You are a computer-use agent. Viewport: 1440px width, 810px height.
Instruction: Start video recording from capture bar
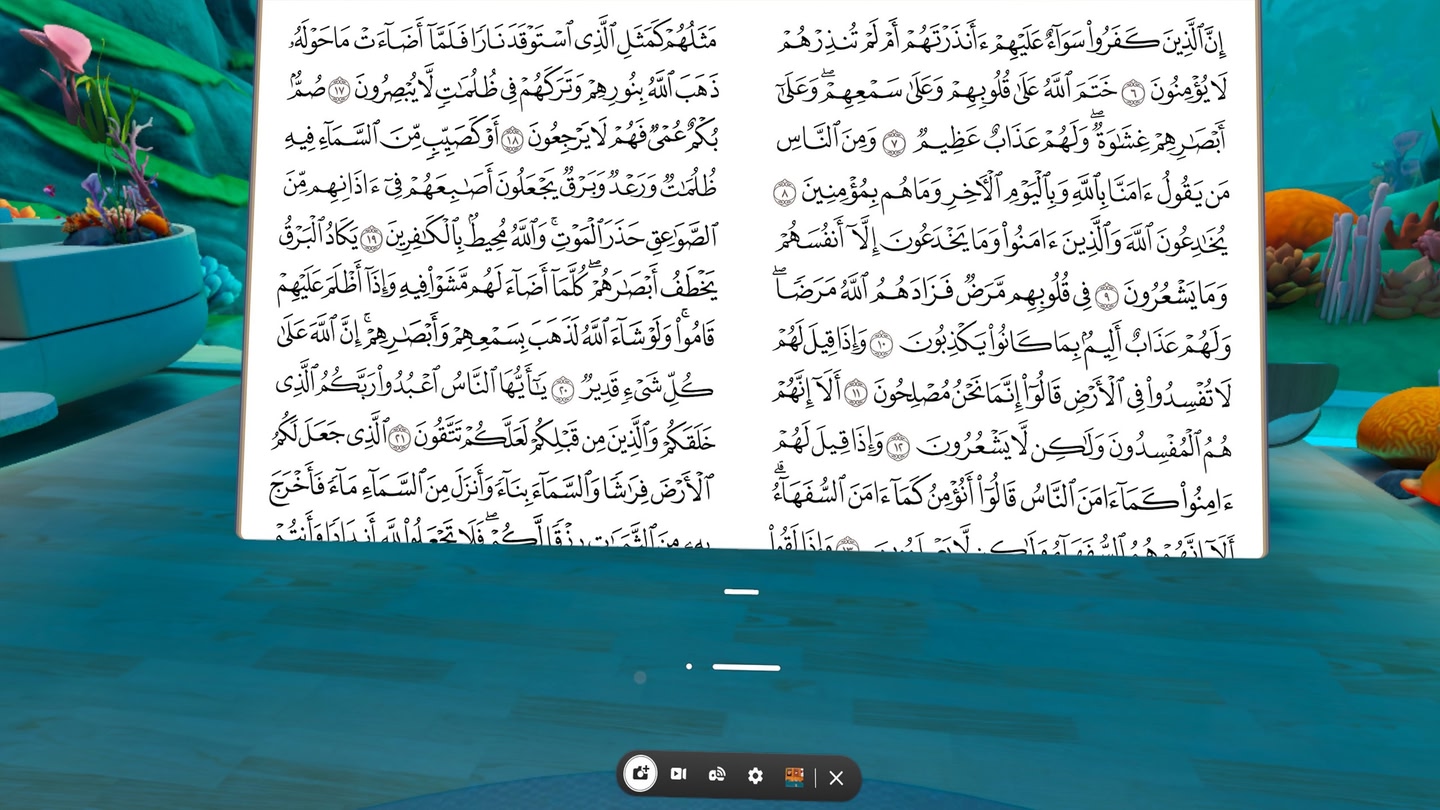point(678,775)
